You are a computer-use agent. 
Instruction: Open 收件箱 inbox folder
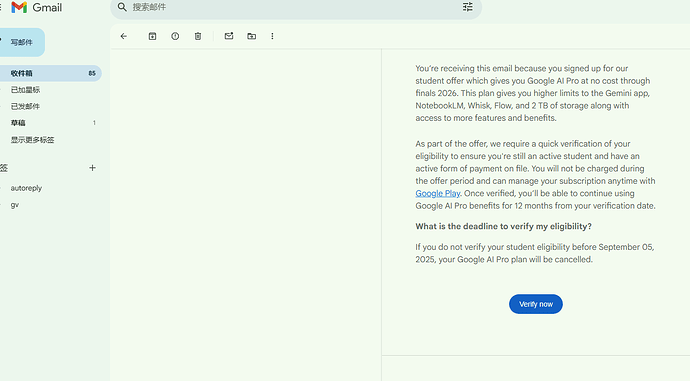51,73
